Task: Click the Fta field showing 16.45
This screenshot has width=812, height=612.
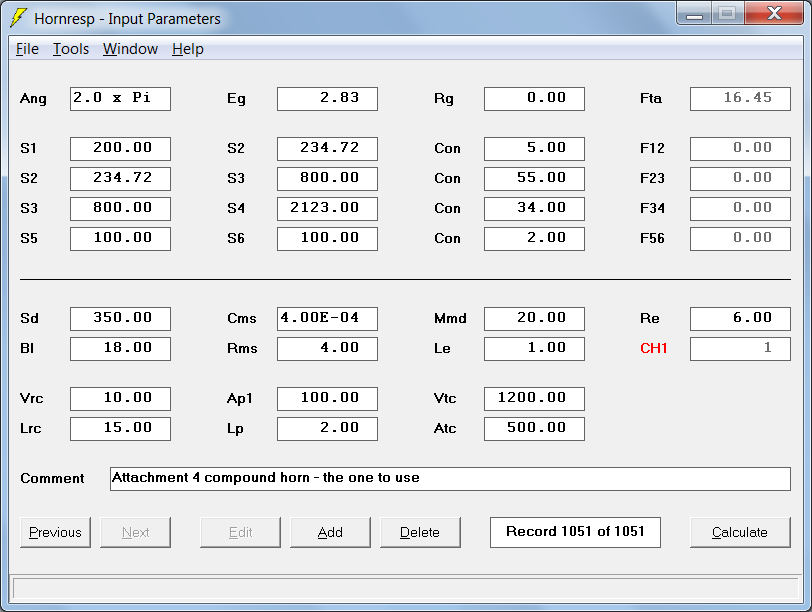Action: pyautogui.click(x=741, y=99)
